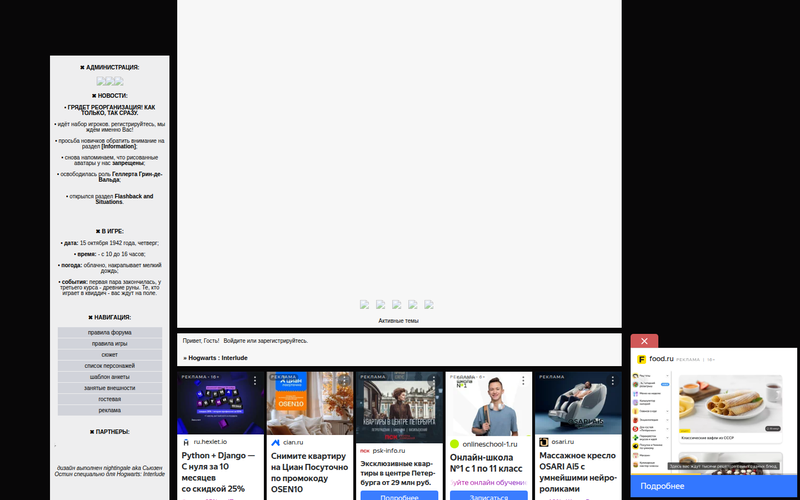Click the first administrator avatar icon
The image size is (800, 500).
coord(101,81)
